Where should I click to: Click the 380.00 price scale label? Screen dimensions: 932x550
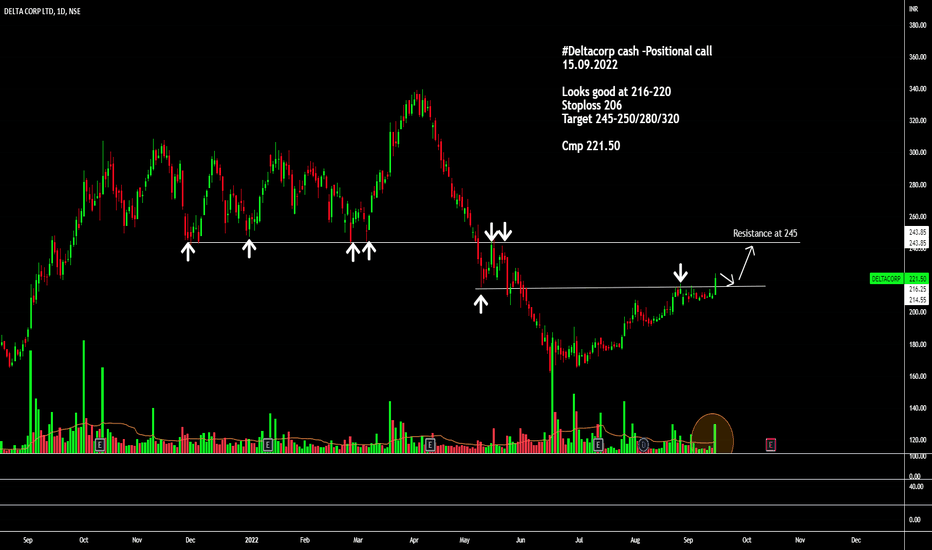coord(917,25)
